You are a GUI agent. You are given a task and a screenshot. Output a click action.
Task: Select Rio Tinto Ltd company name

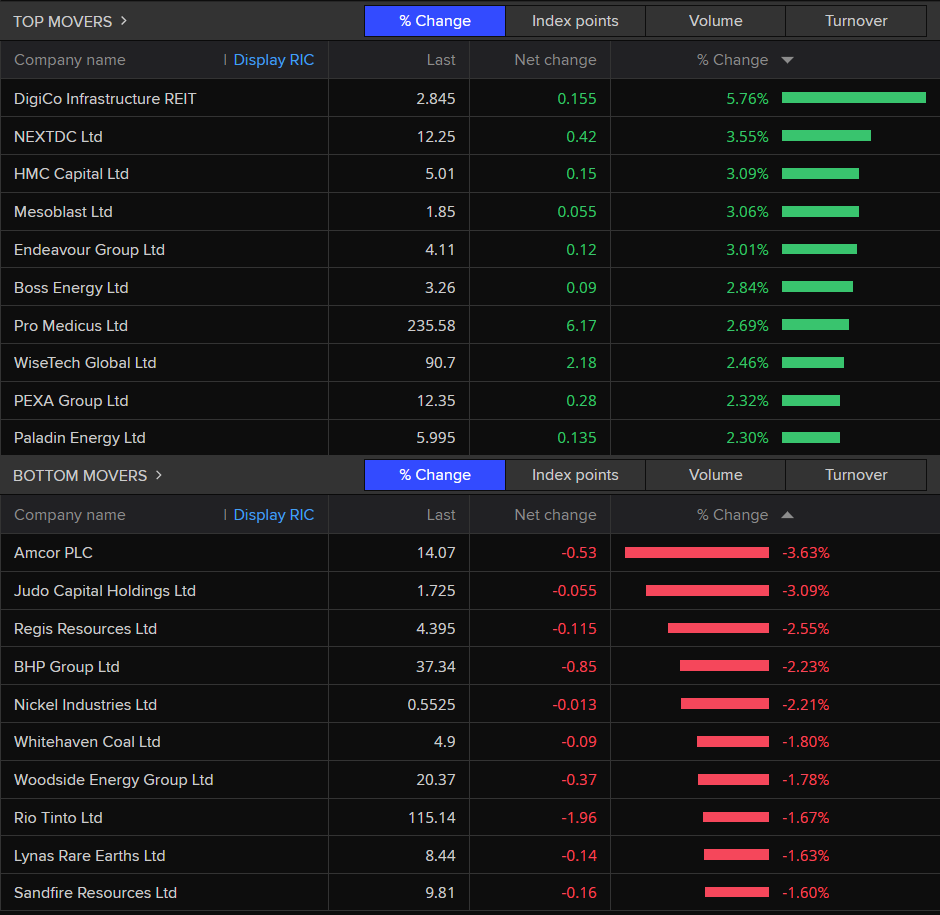point(58,818)
